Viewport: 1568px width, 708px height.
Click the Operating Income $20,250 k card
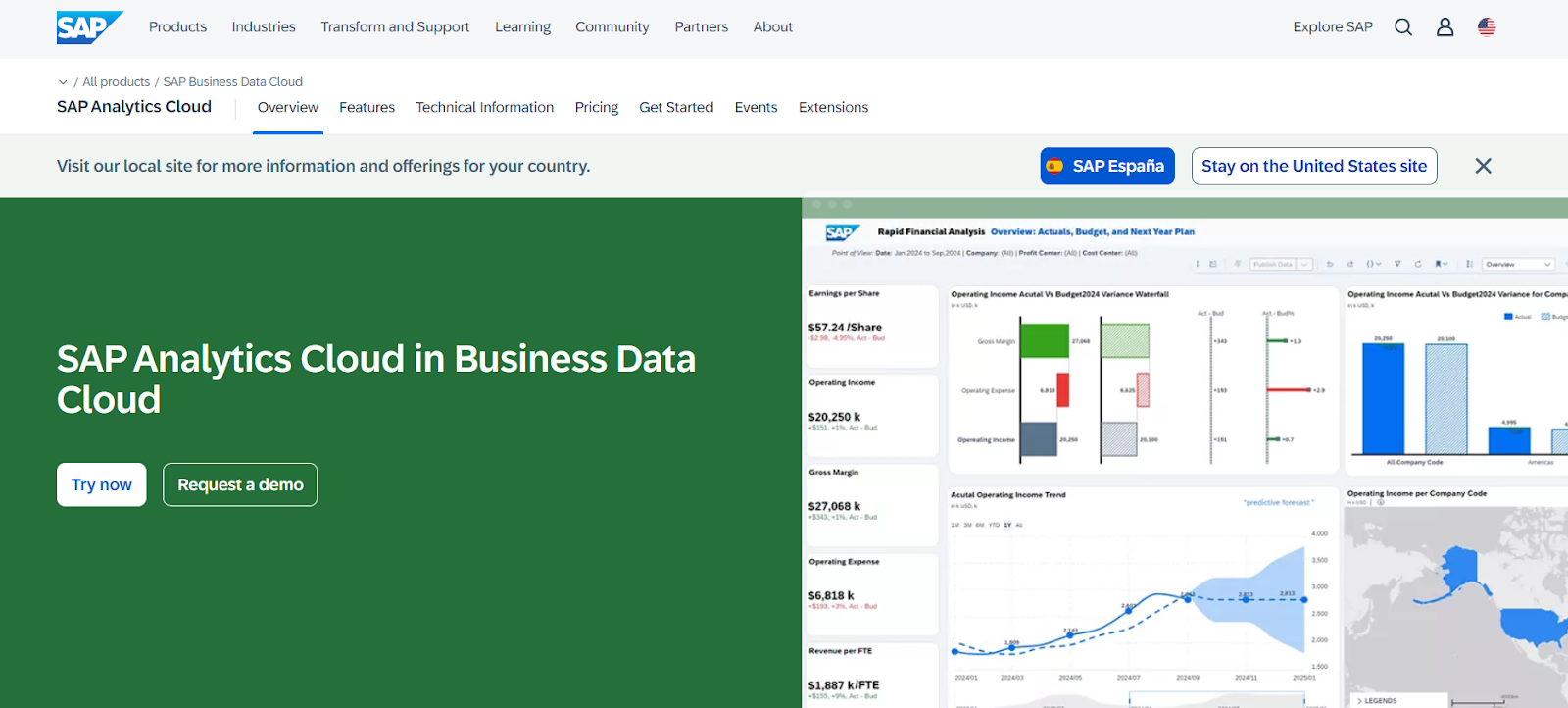click(x=870, y=416)
